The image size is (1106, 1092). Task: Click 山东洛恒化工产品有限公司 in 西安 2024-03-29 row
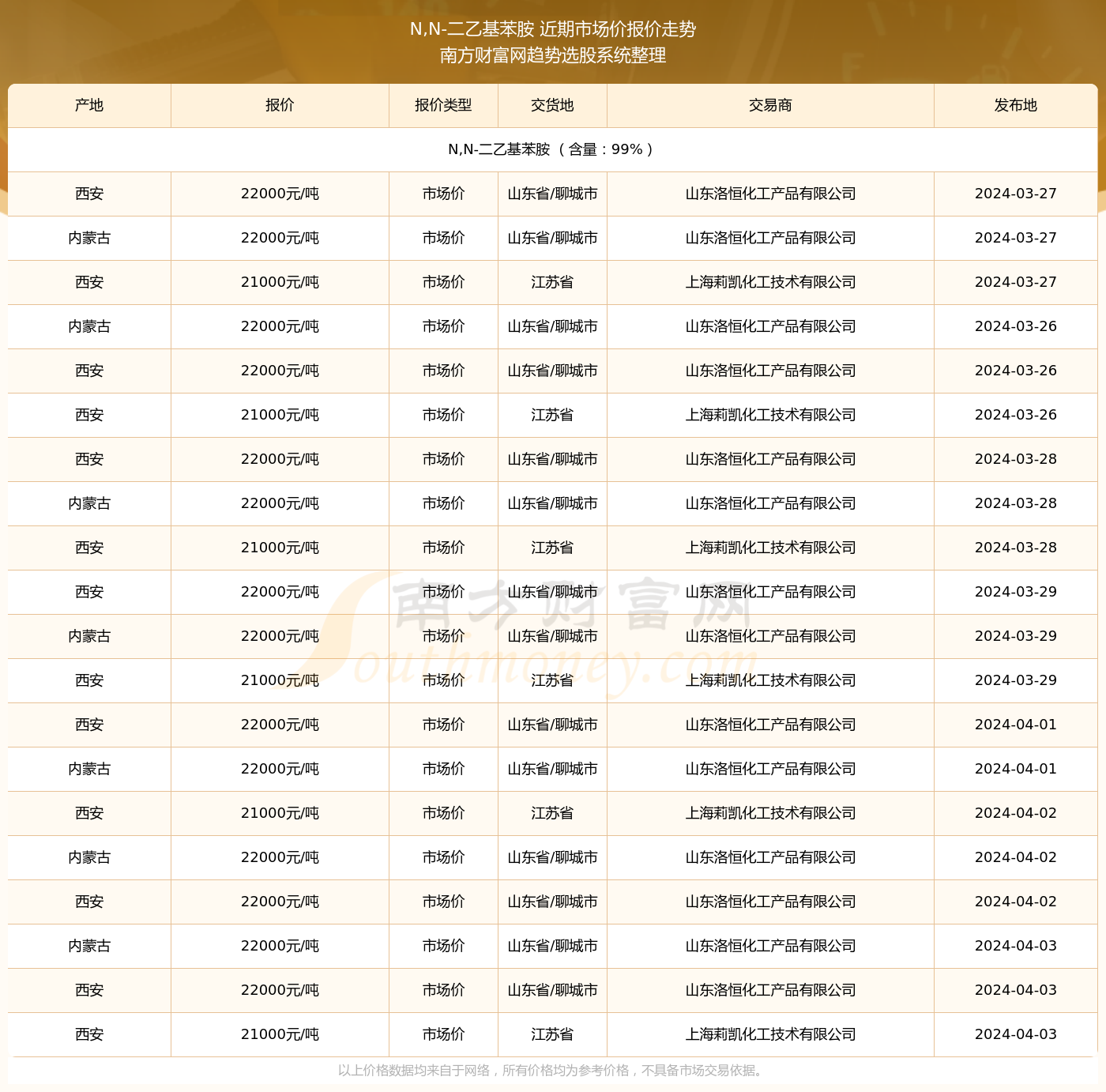770,592
